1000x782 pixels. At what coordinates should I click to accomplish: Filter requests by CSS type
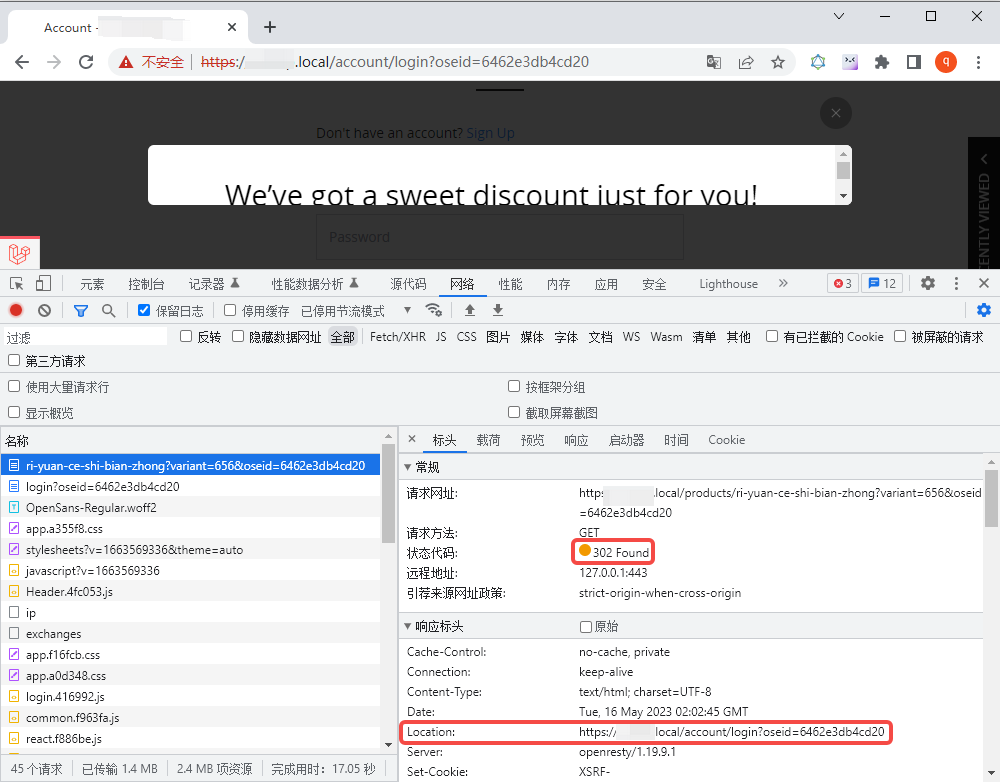(466, 337)
